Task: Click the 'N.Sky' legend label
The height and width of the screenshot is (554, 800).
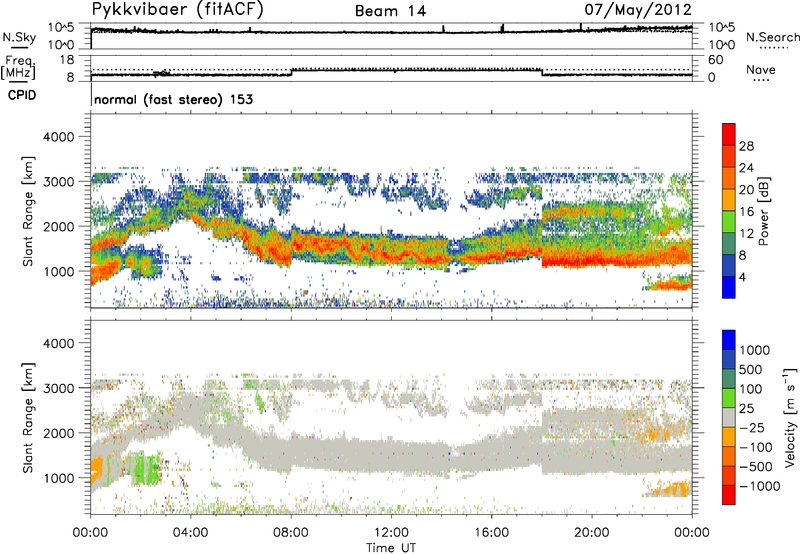Action: [x=19, y=37]
